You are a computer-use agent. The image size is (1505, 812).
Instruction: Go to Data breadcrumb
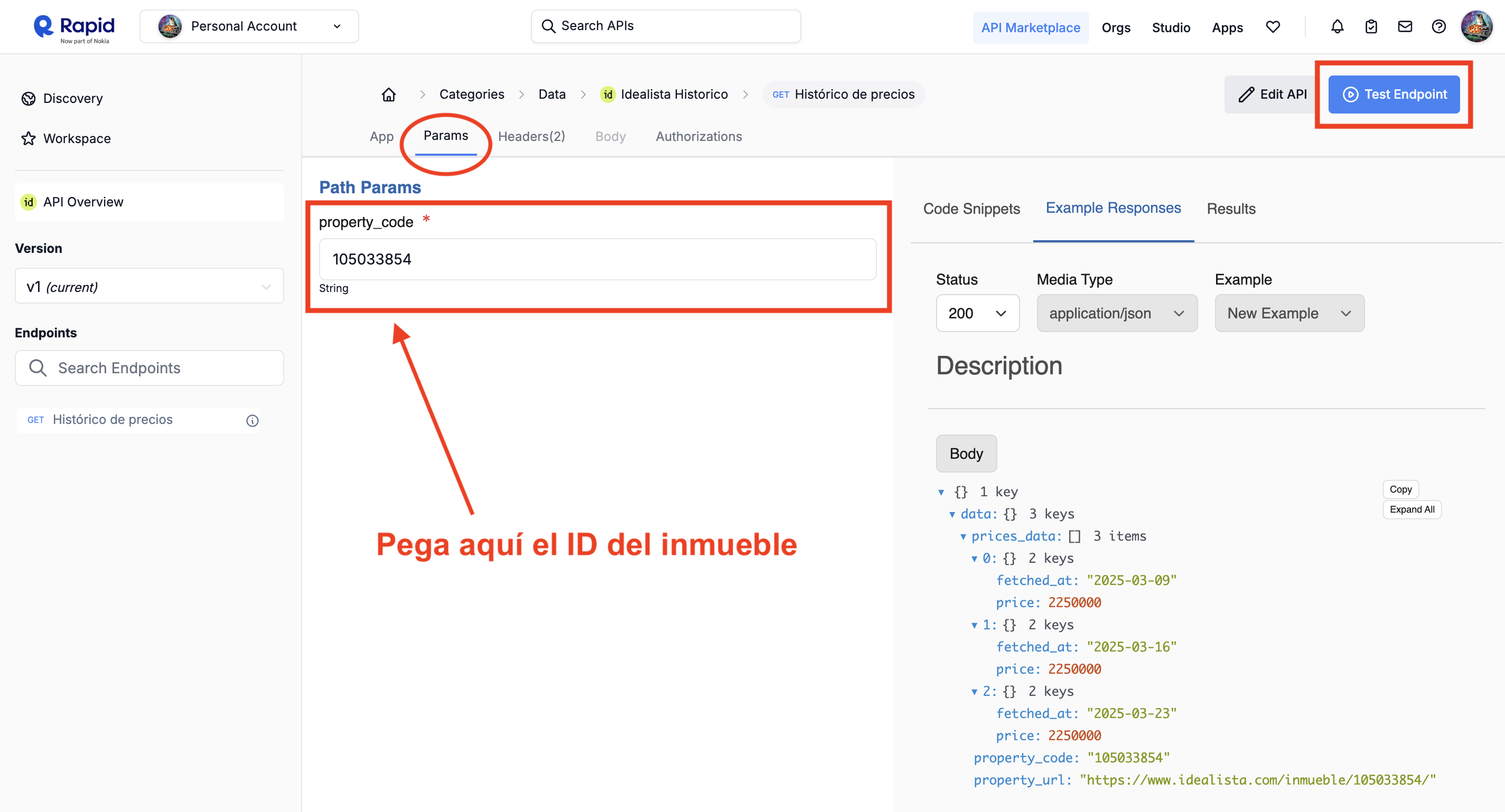551,94
